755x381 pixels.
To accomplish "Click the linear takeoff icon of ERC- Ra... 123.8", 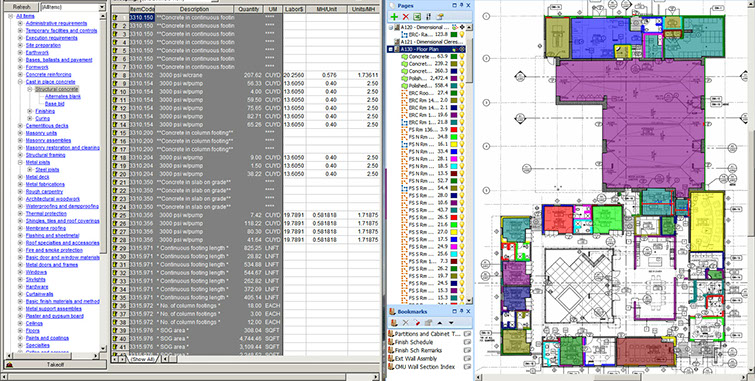I will (404, 35).
